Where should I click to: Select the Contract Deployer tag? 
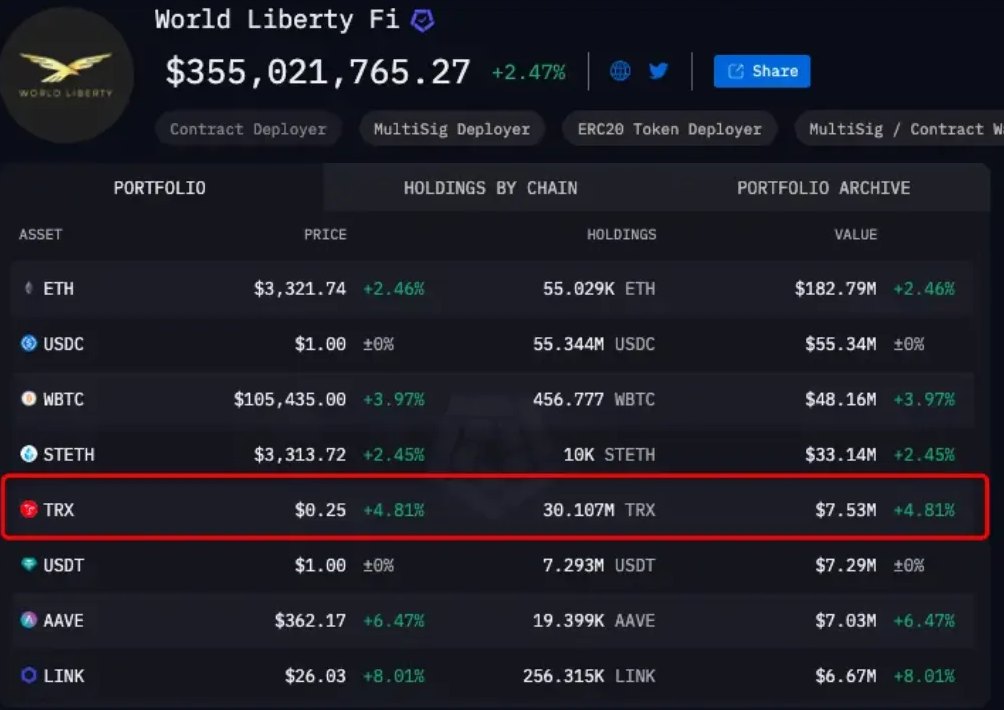(x=248, y=129)
